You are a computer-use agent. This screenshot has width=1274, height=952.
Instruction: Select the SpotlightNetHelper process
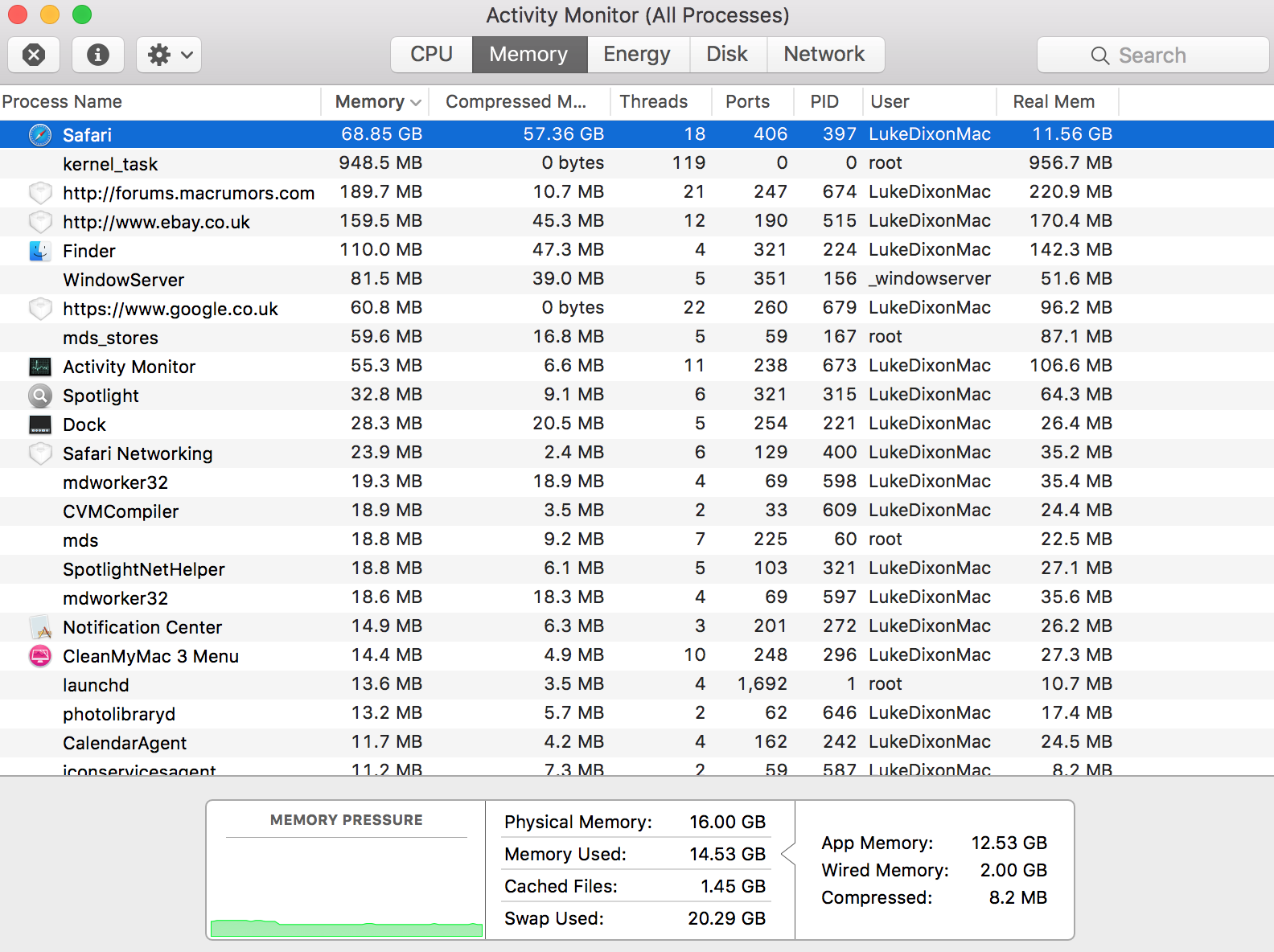click(637, 569)
